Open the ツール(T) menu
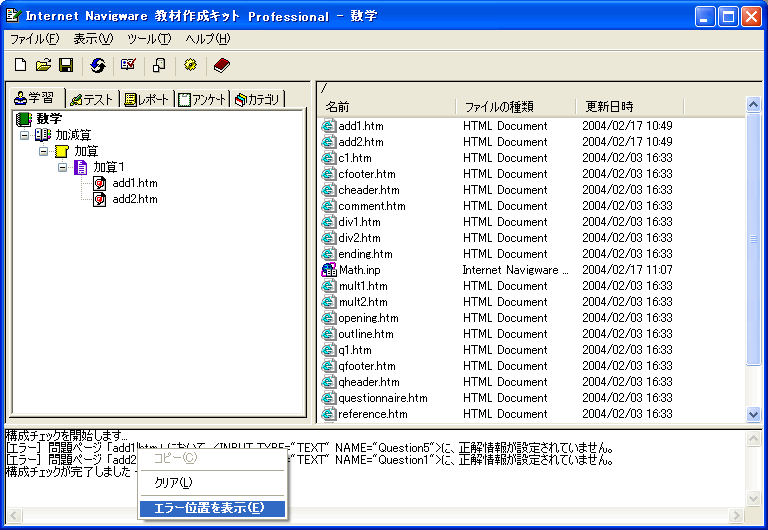 pos(149,39)
